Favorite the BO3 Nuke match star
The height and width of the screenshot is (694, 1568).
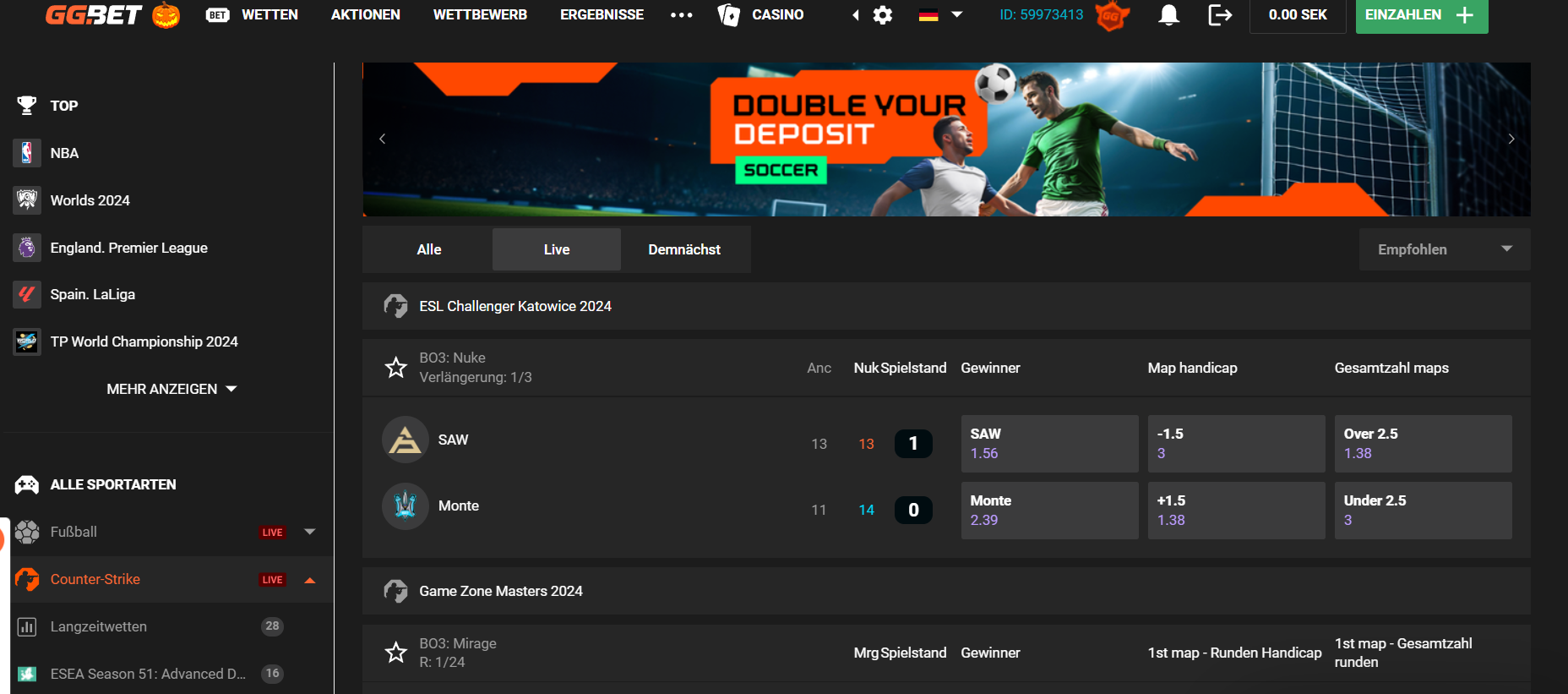point(395,368)
